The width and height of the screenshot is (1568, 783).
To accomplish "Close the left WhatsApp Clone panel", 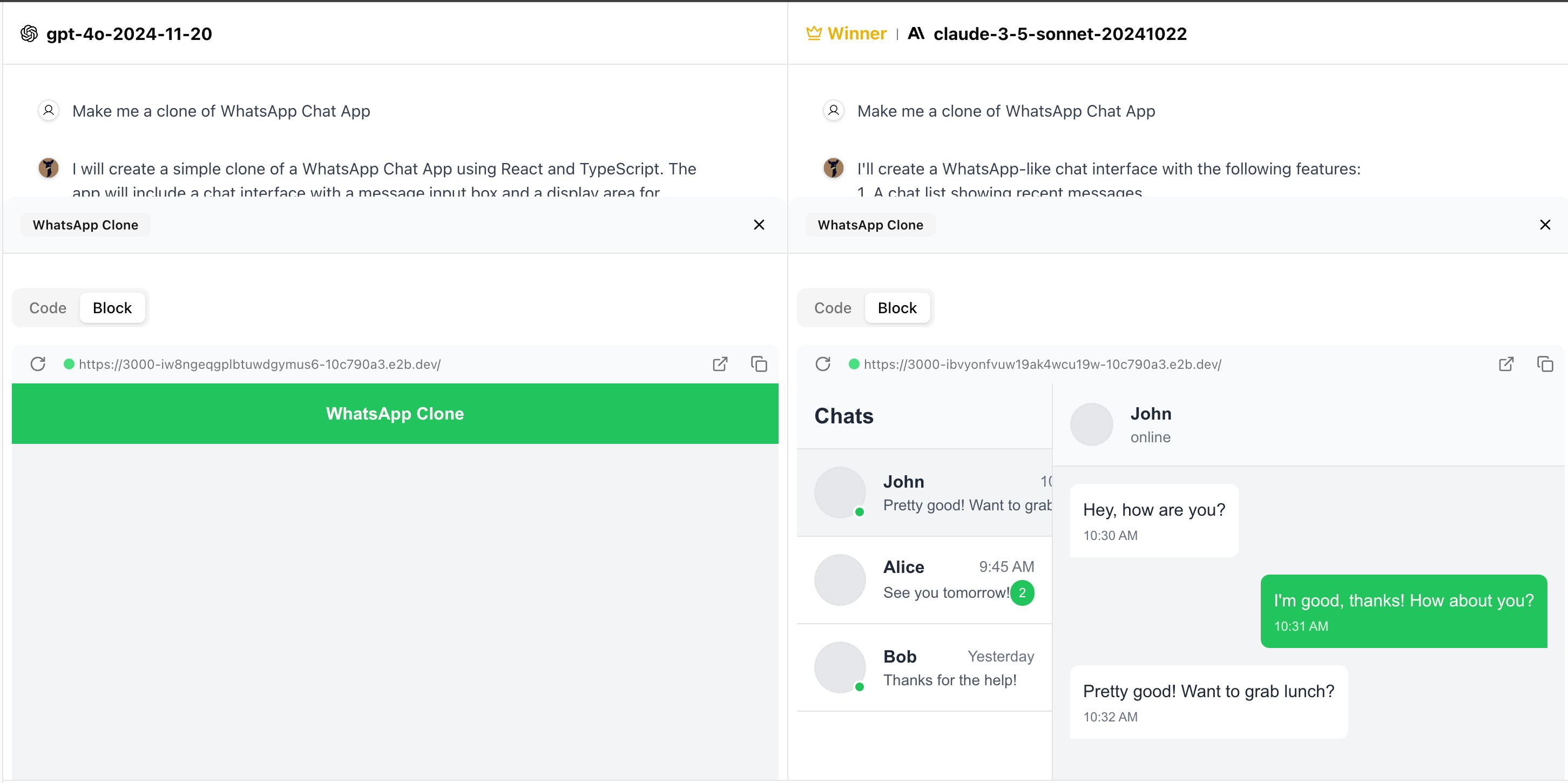I will (759, 225).
